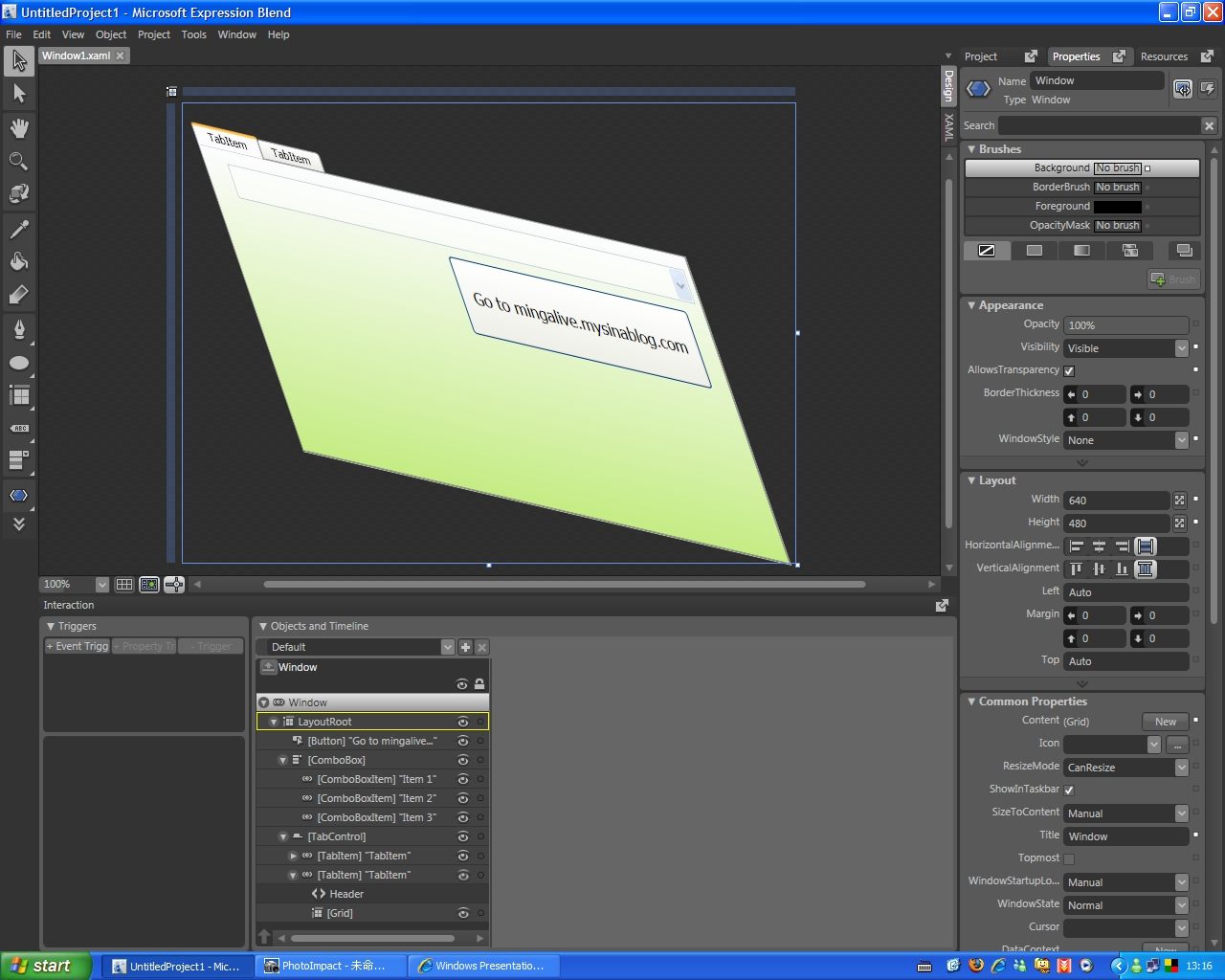Switch to XAML view tab
Image resolution: width=1225 pixels, height=980 pixels.
point(949,126)
